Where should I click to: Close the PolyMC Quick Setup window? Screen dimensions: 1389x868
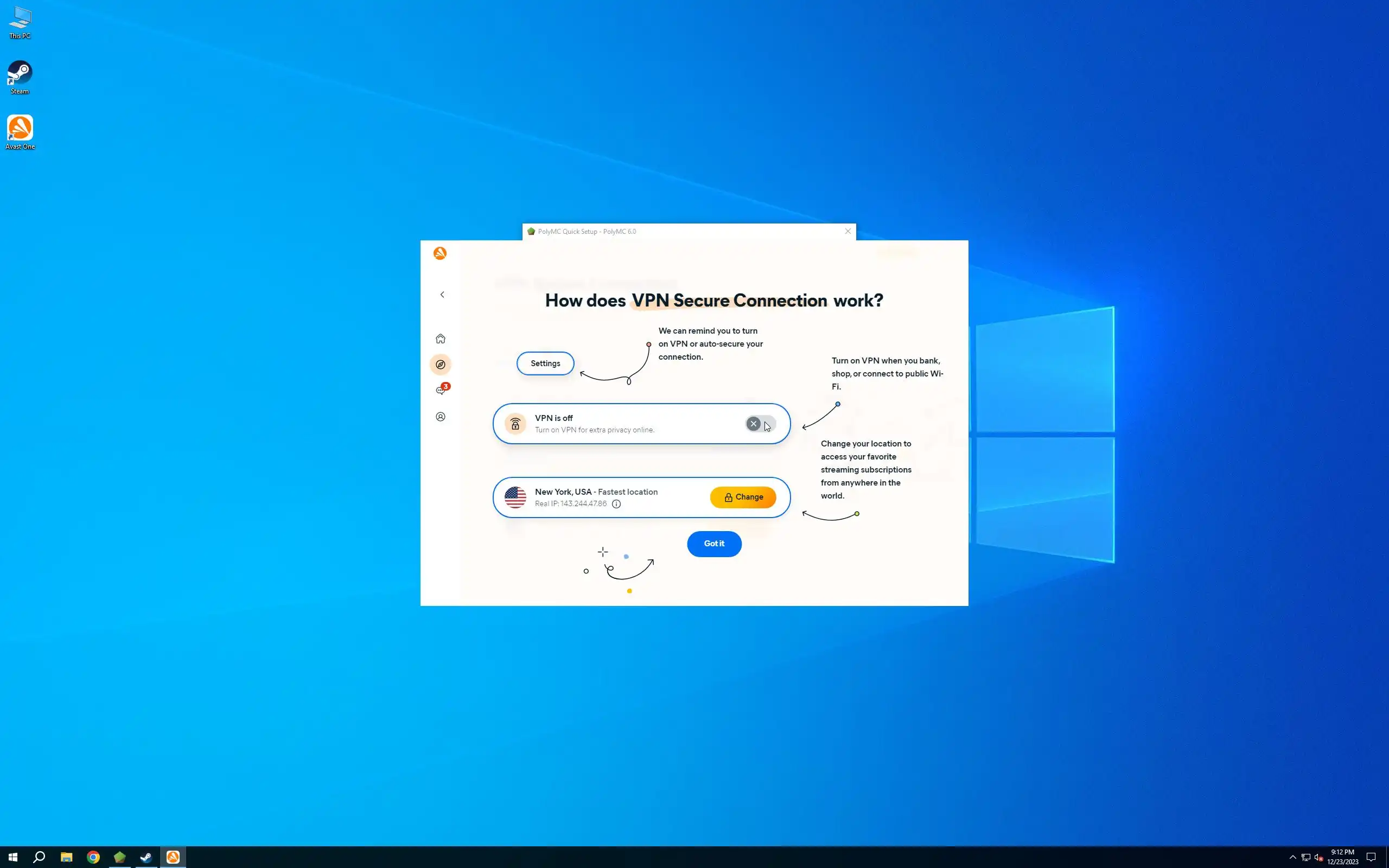[x=848, y=231]
